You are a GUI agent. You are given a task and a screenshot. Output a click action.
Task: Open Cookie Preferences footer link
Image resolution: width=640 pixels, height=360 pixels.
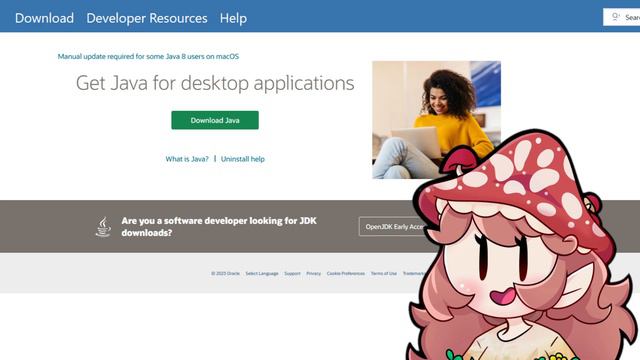coord(346,273)
